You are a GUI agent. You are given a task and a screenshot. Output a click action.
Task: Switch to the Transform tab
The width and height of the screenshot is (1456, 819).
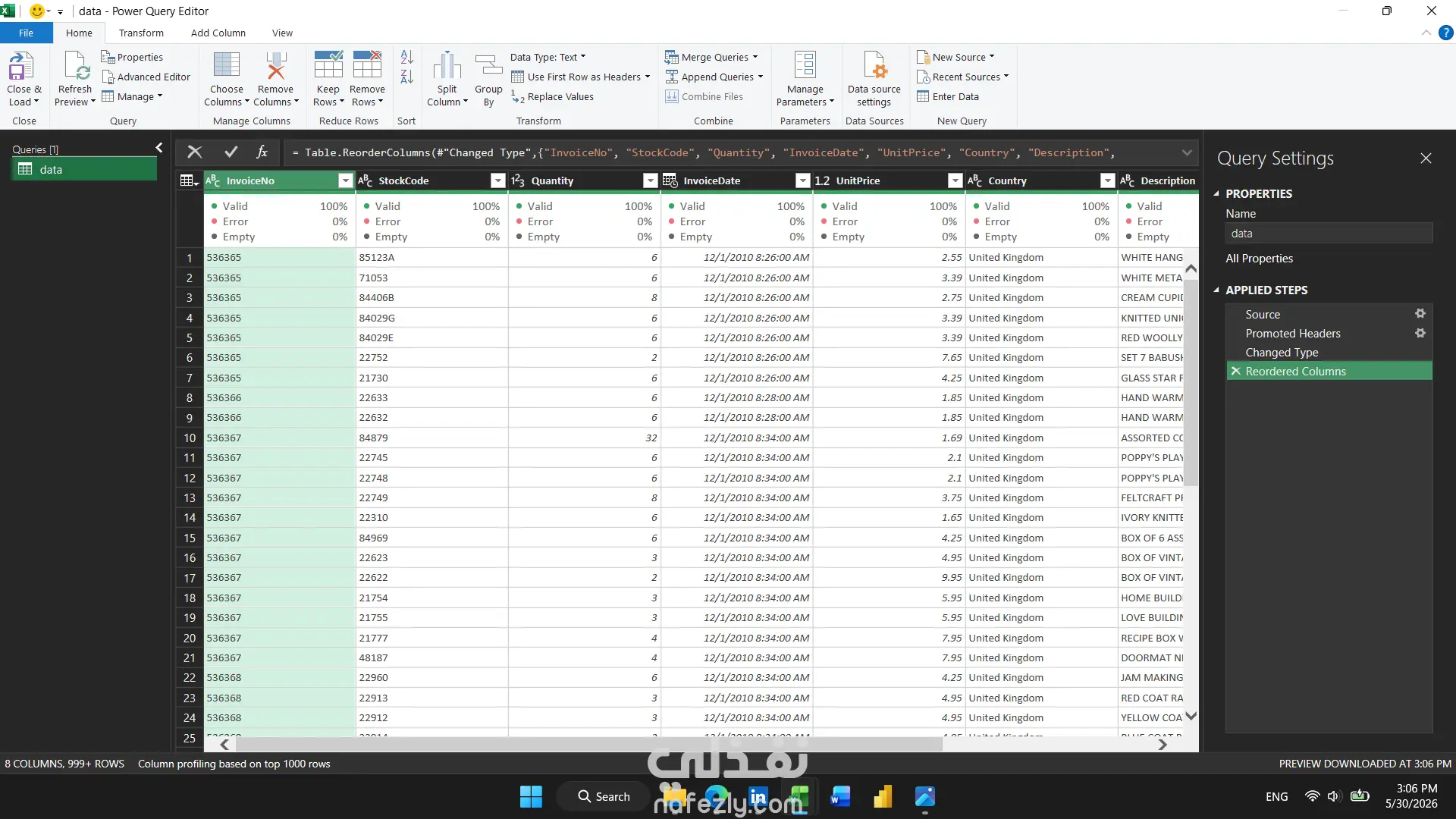(x=141, y=33)
